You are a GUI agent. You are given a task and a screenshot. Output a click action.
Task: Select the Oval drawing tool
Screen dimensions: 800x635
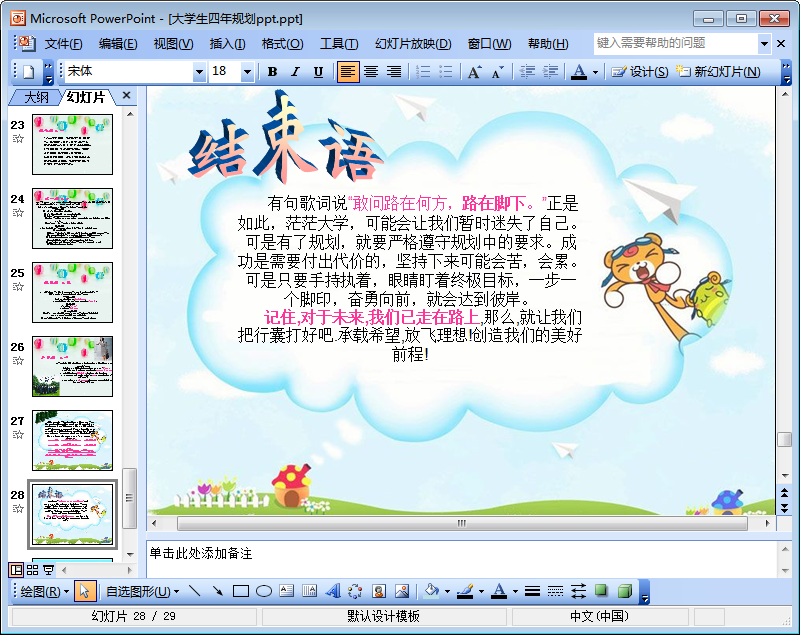pyautogui.click(x=264, y=591)
